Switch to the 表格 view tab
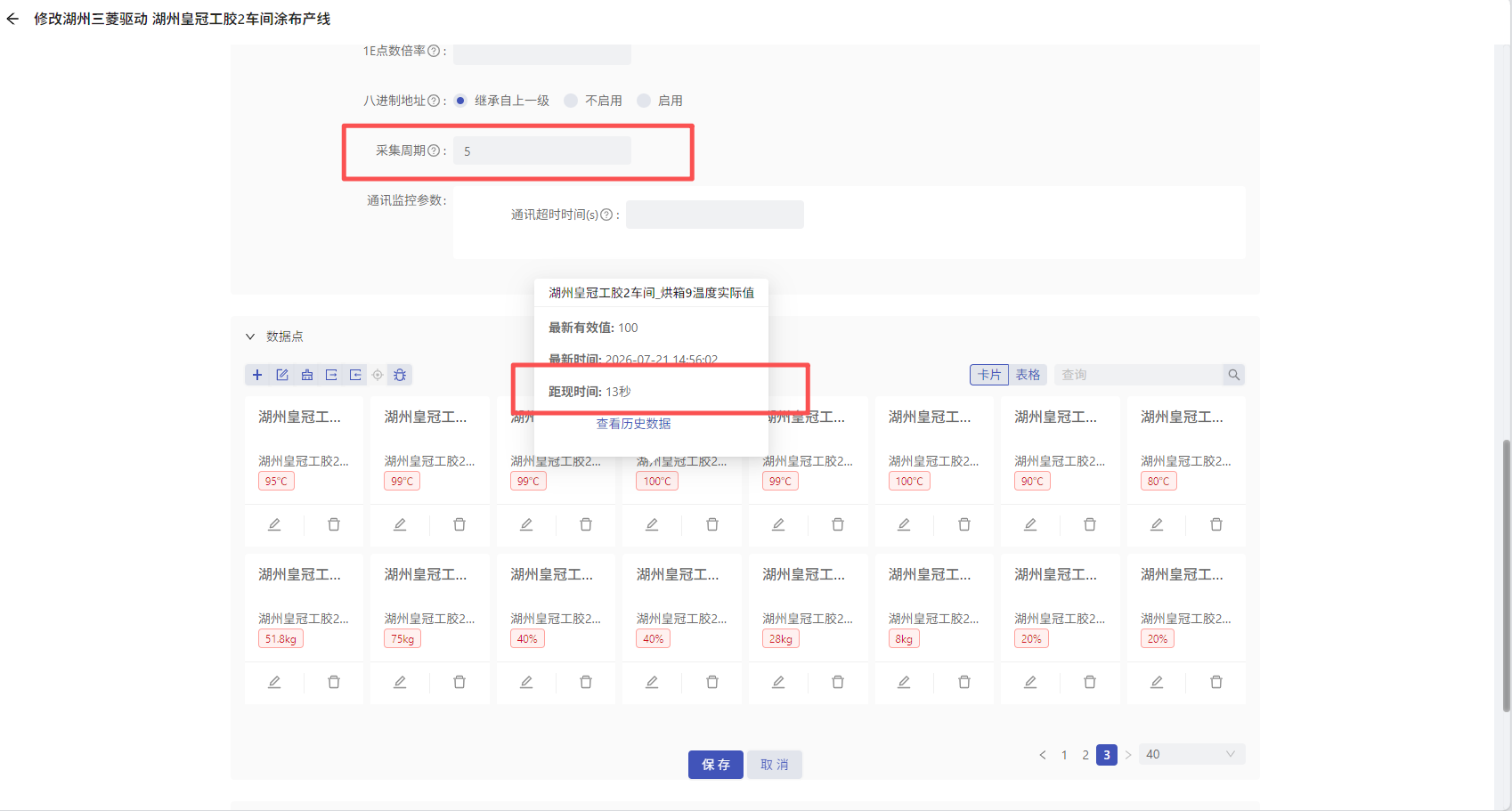Image resolution: width=1512 pixels, height=811 pixels. click(1028, 375)
